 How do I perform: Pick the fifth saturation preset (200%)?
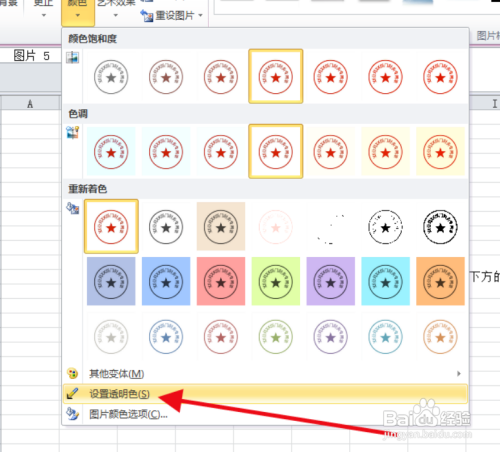pos(331,77)
